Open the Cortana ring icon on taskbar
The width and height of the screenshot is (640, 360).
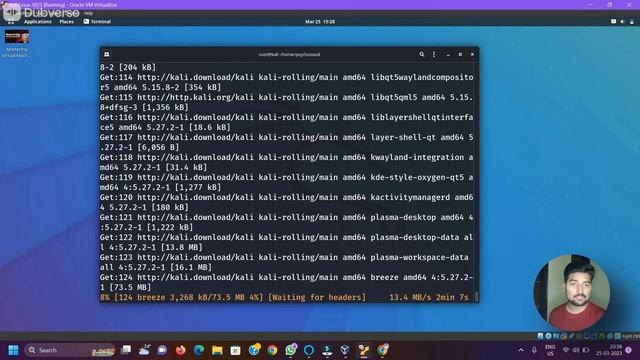(x=309, y=350)
